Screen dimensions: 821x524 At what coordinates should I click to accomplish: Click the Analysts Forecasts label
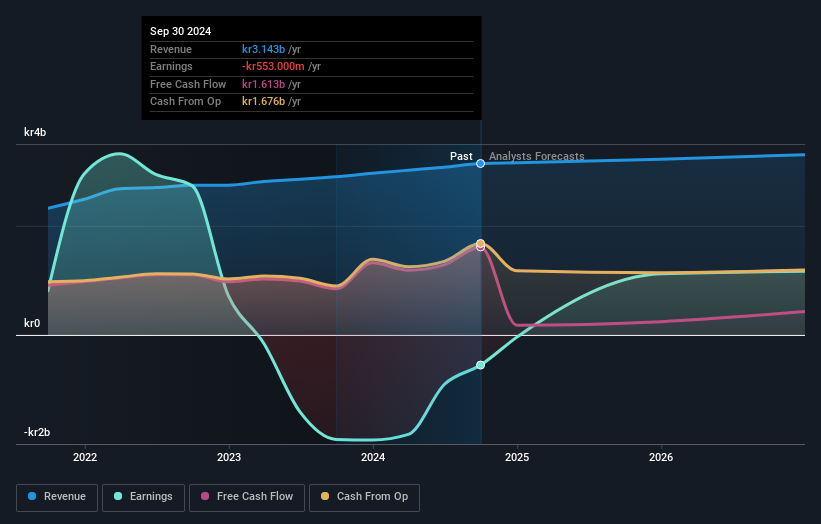point(537,156)
